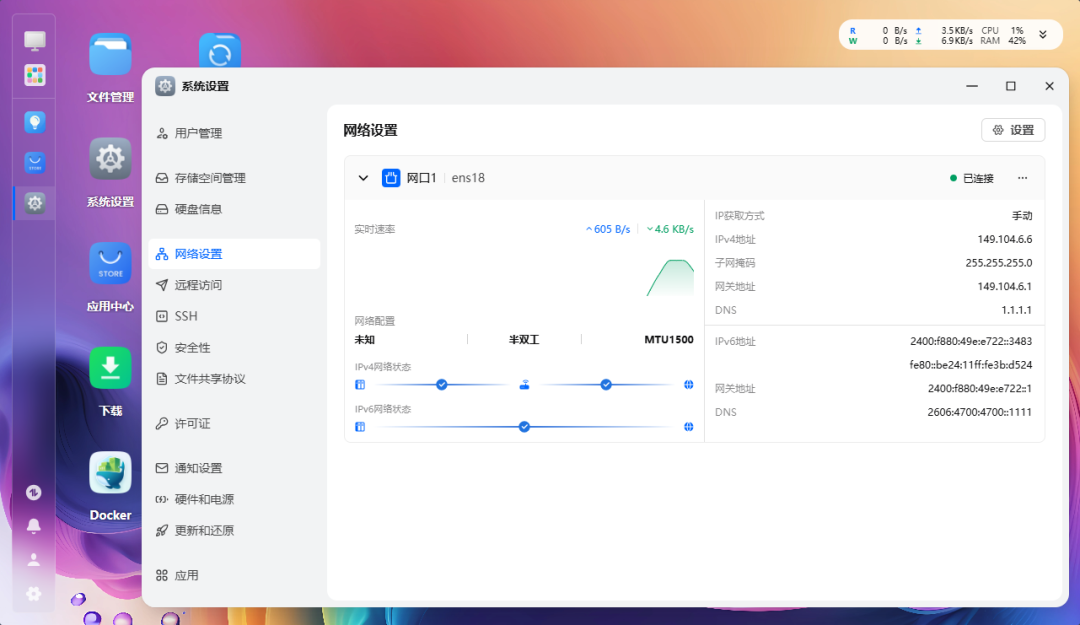Click the gateway value 149.104.6.1
Viewport: 1080px width, 625px height.
click(x=1004, y=286)
